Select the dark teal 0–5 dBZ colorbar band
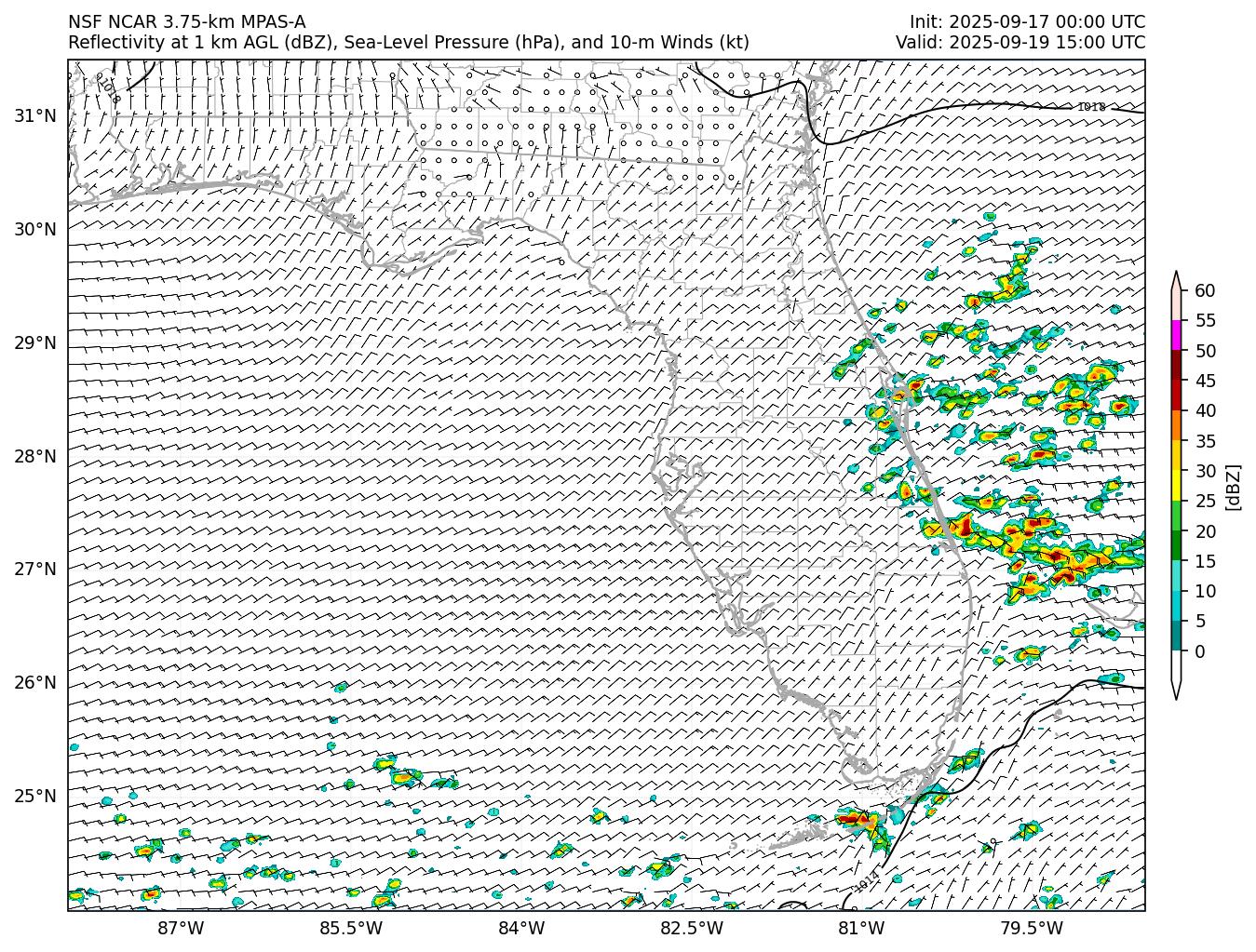This screenshot has height=952, width=1256. [x=1176, y=636]
